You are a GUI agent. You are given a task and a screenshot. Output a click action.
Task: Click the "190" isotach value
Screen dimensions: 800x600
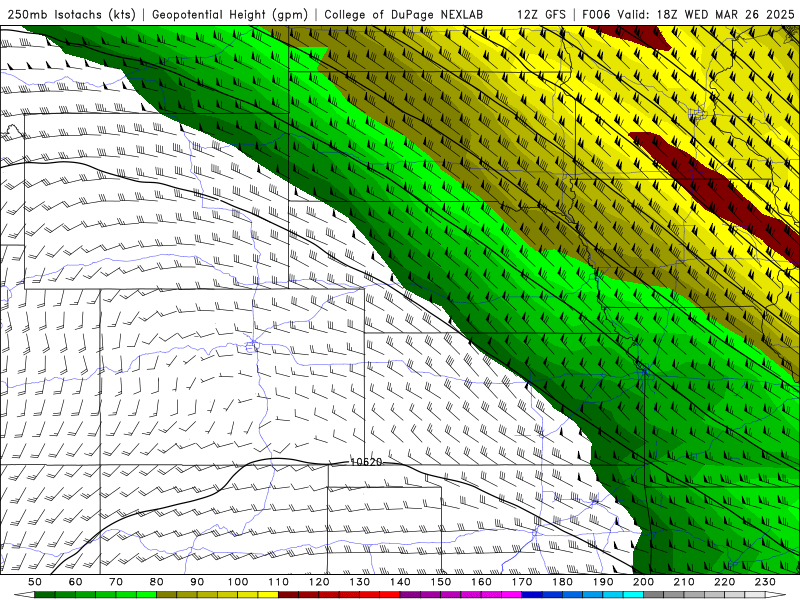pos(603,582)
